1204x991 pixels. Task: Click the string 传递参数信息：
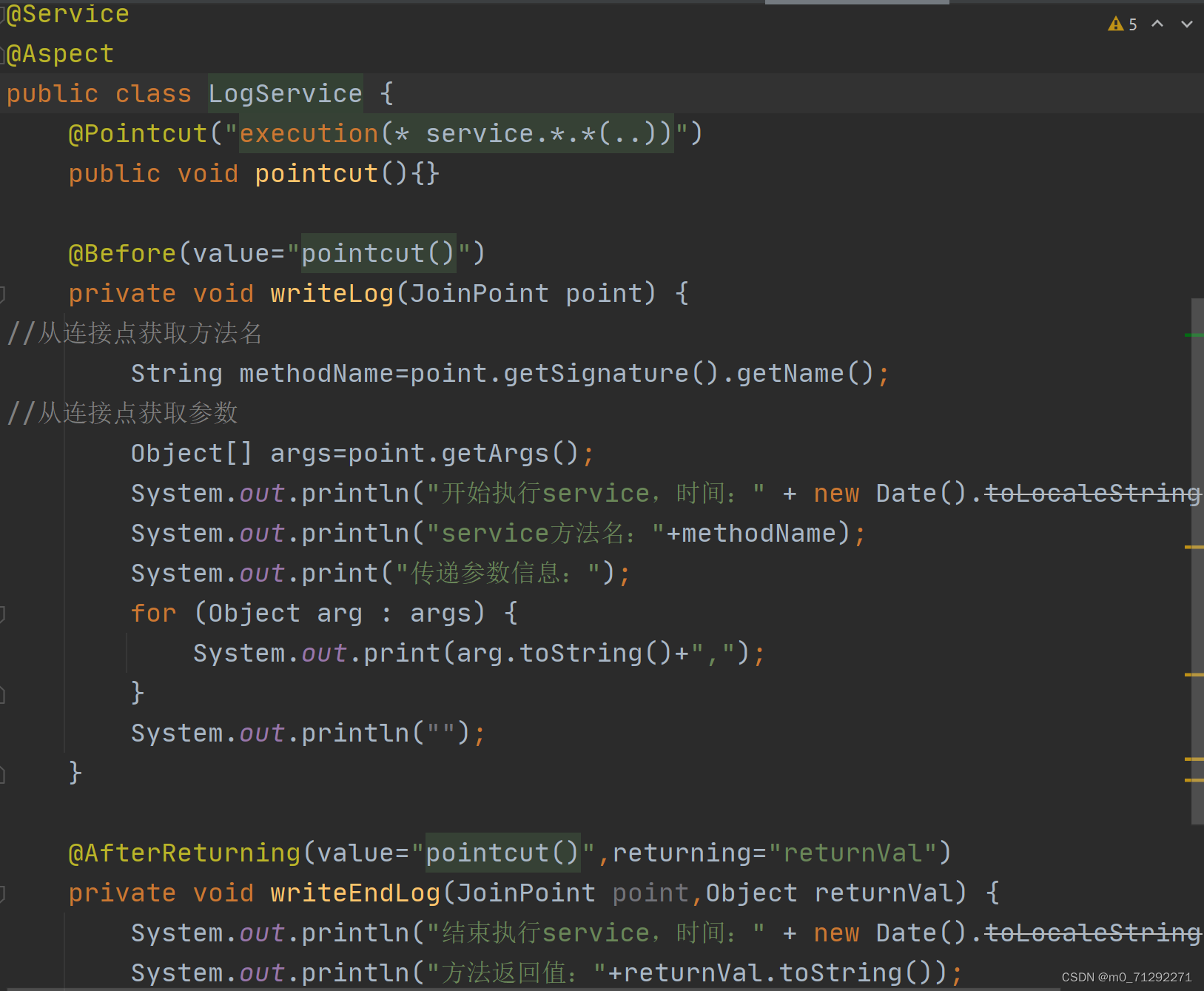pos(498,574)
